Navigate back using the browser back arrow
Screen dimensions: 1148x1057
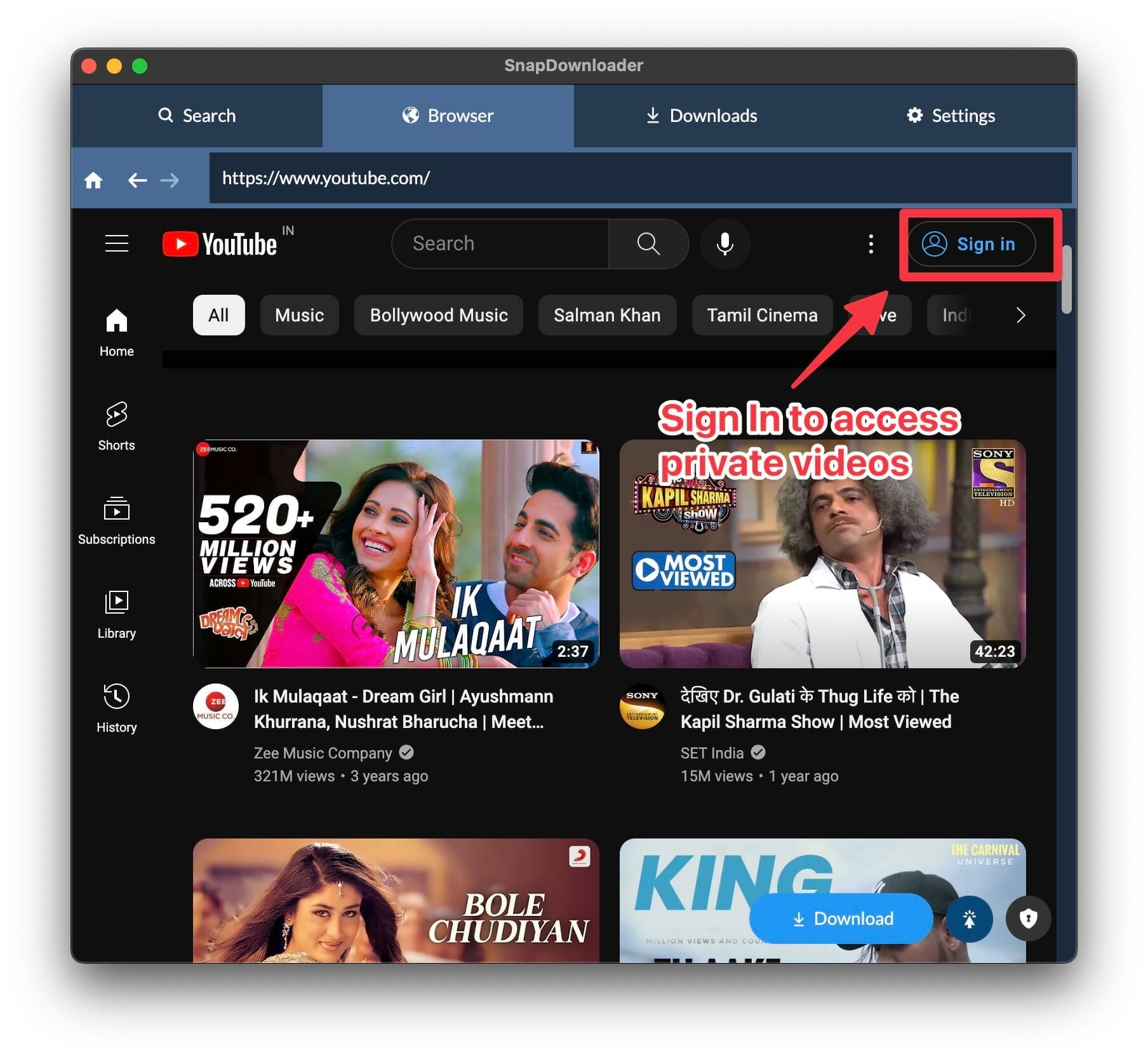pyautogui.click(x=137, y=180)
